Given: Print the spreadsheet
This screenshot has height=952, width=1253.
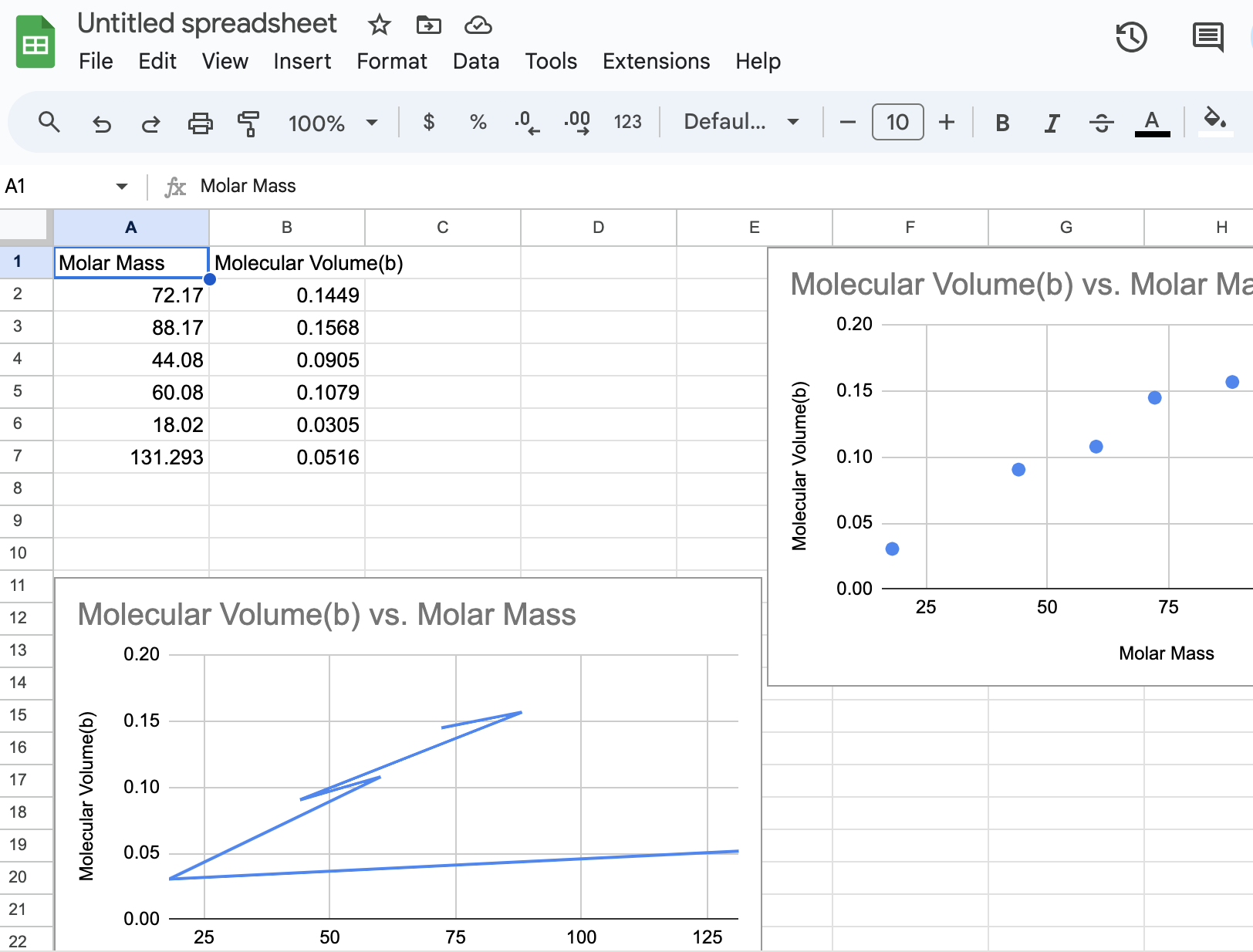Looking at the screenshot, I should (201, 123).
